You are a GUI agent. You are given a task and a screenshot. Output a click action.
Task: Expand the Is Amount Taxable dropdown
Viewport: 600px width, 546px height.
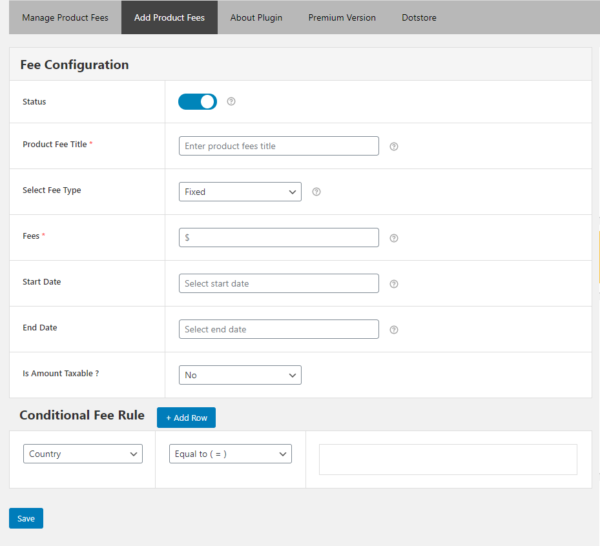pyautogui.click(x=240, y=375)
